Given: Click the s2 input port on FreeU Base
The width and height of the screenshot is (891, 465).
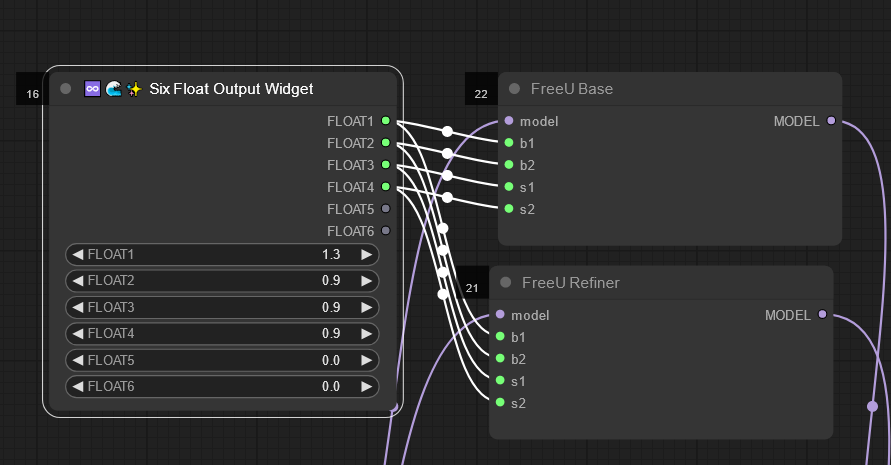Looking at the screenshot, I should [509, 209].
